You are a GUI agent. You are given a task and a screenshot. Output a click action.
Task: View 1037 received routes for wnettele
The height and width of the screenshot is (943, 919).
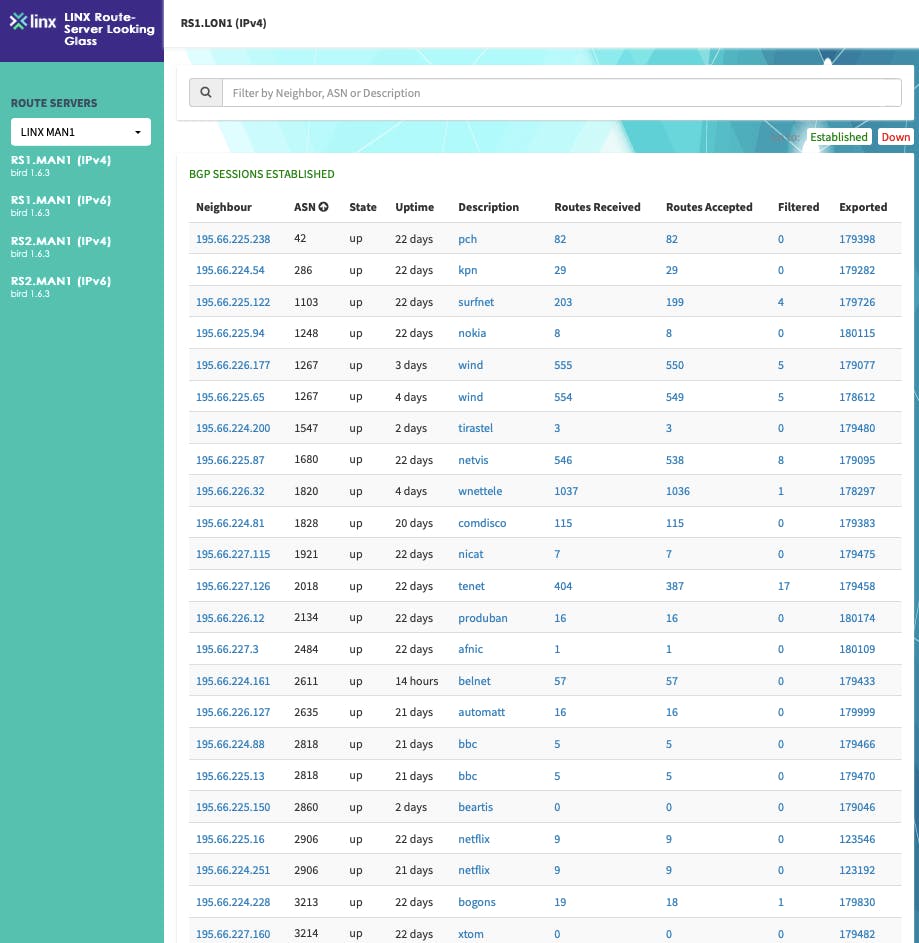click(x=566, y=491)
